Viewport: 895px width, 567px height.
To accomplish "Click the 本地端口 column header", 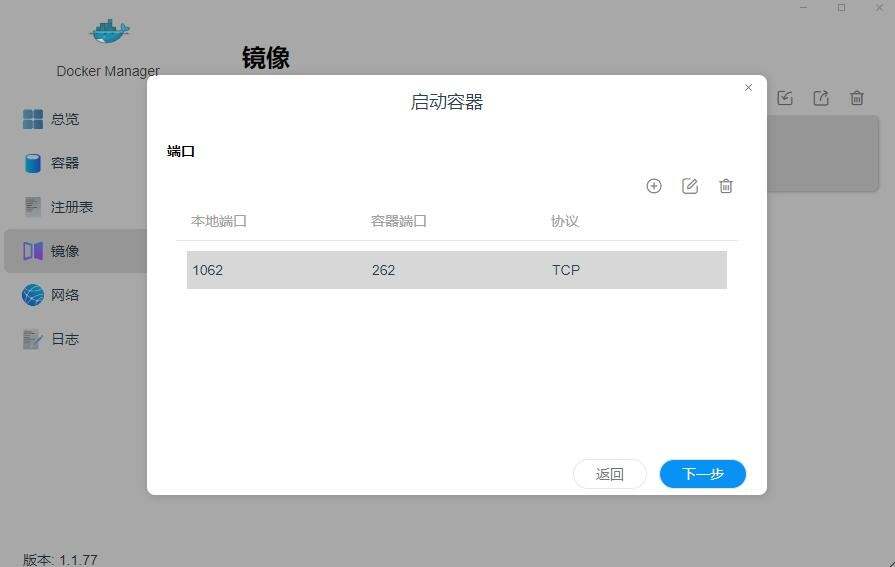I will (219, 221).
